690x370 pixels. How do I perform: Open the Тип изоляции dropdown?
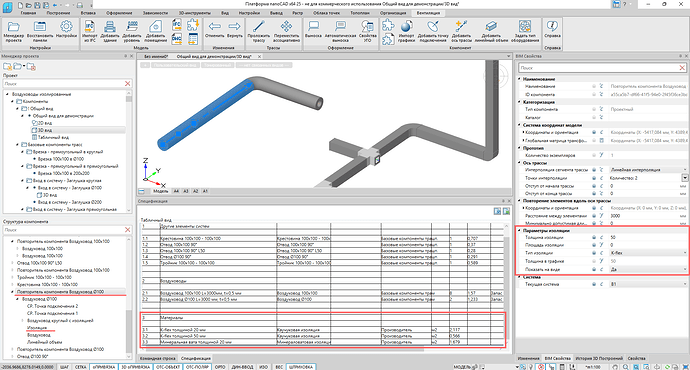click(649, 253)
